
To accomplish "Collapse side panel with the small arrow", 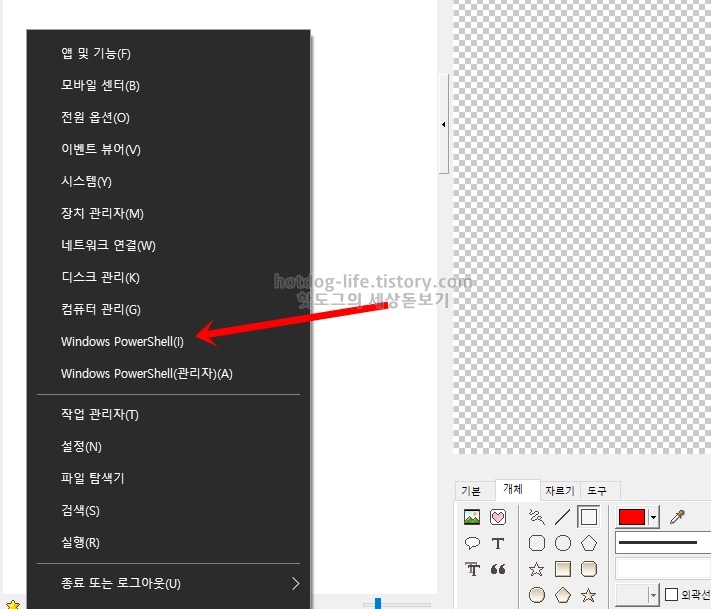I will tap(443, 124).
